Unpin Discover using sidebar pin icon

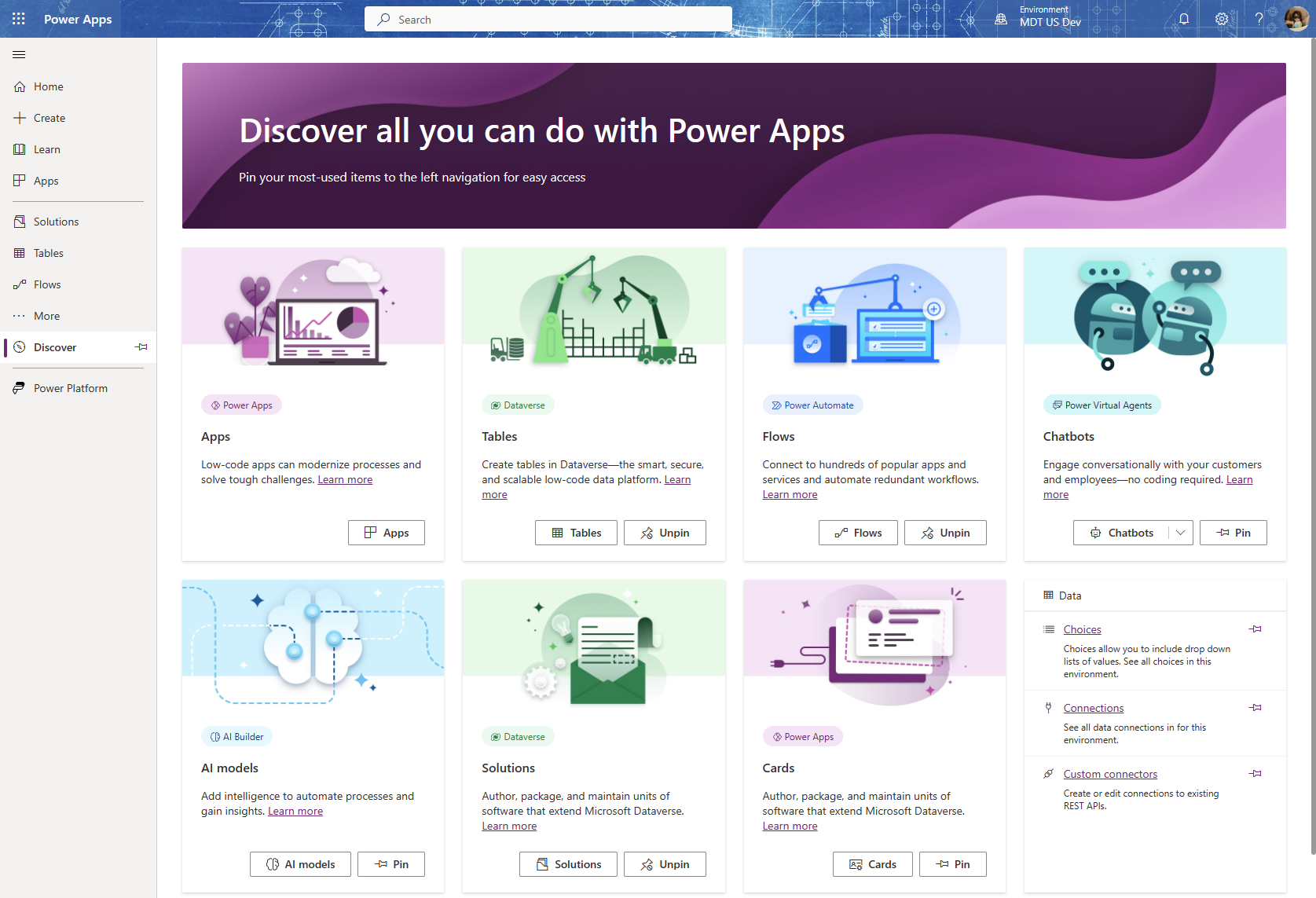[x=141, y=347]
